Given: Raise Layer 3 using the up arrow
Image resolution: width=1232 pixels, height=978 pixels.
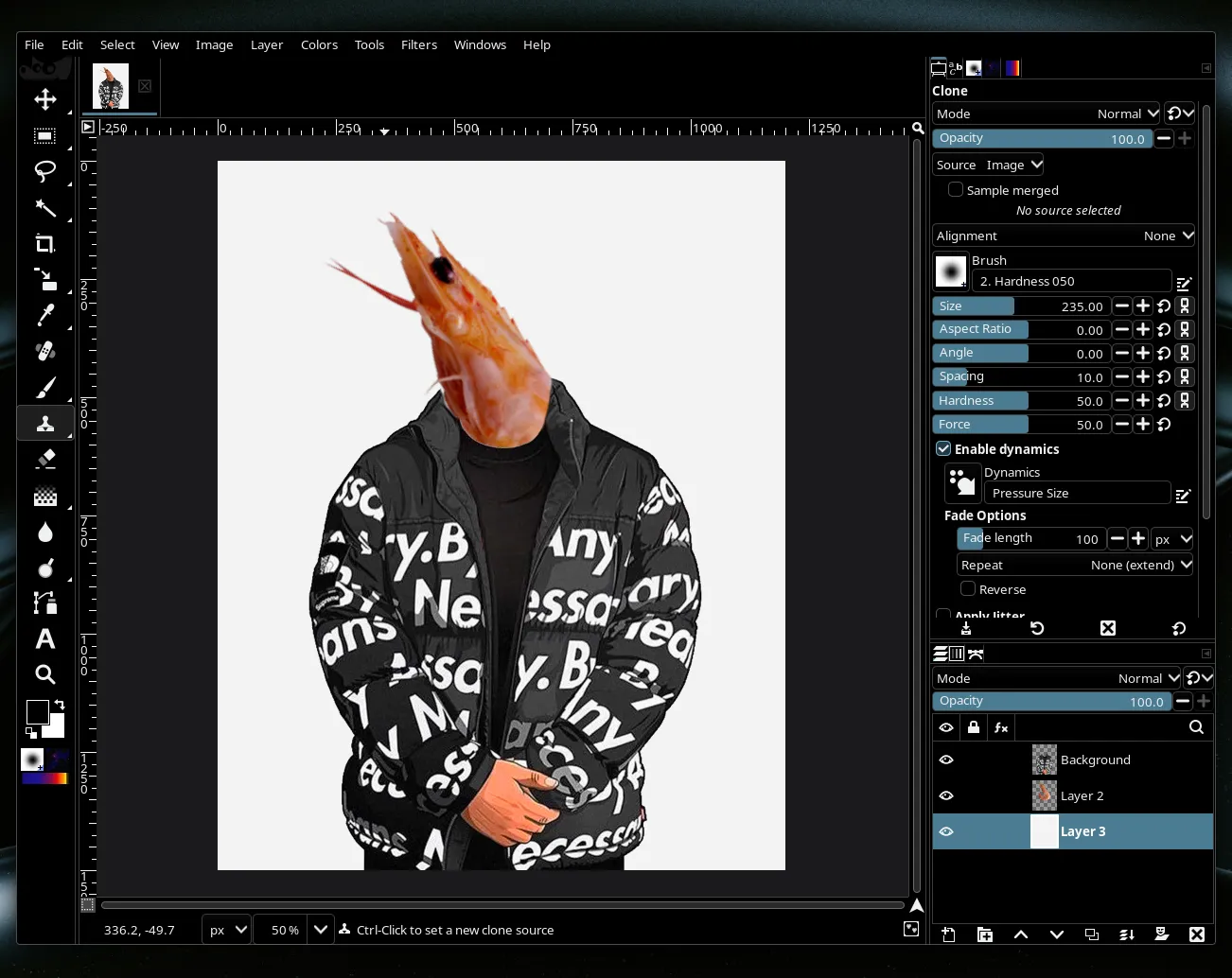Looking at the screenshot, I should click(1021, 934).
